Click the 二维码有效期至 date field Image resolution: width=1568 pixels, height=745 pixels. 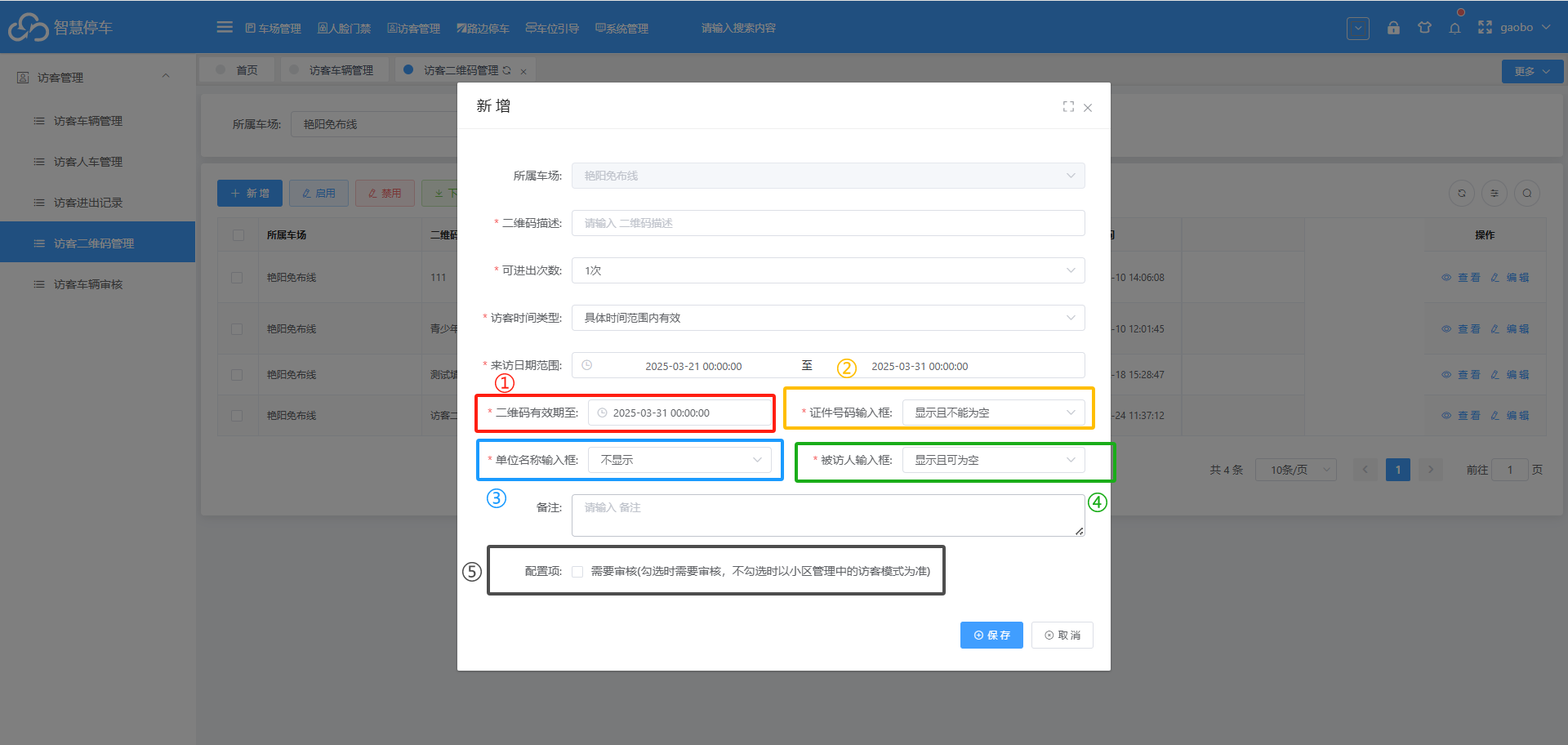coord(679,413)
